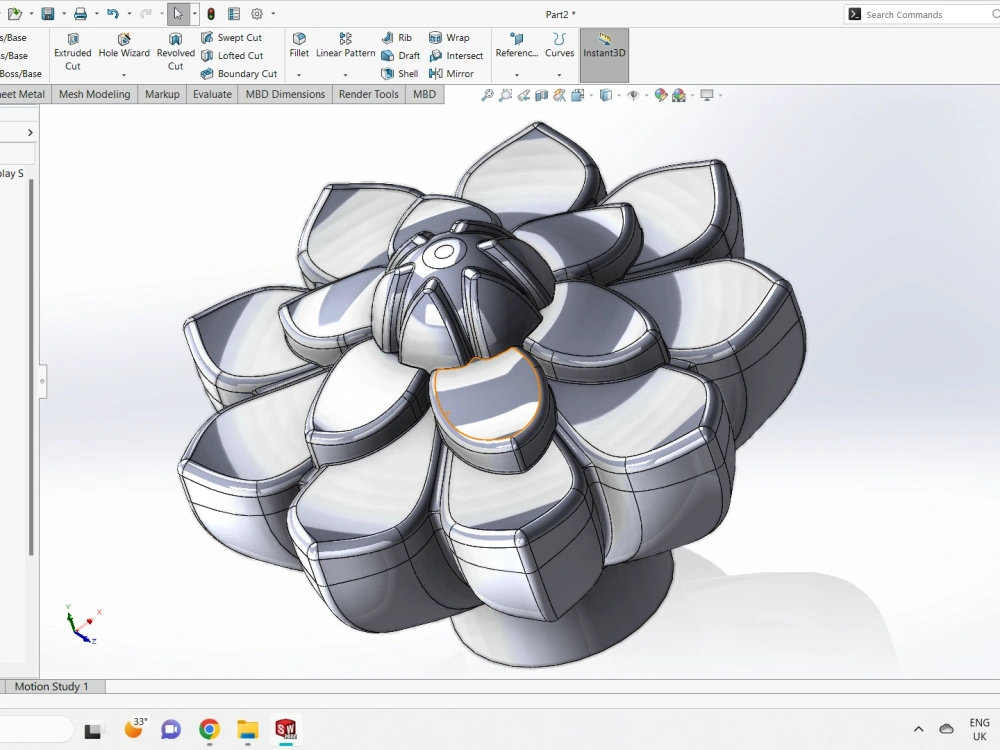This screenshot has width=1000, height=750.
Task: Switch to the Evaluate tab
Action: tap(211, 93)
